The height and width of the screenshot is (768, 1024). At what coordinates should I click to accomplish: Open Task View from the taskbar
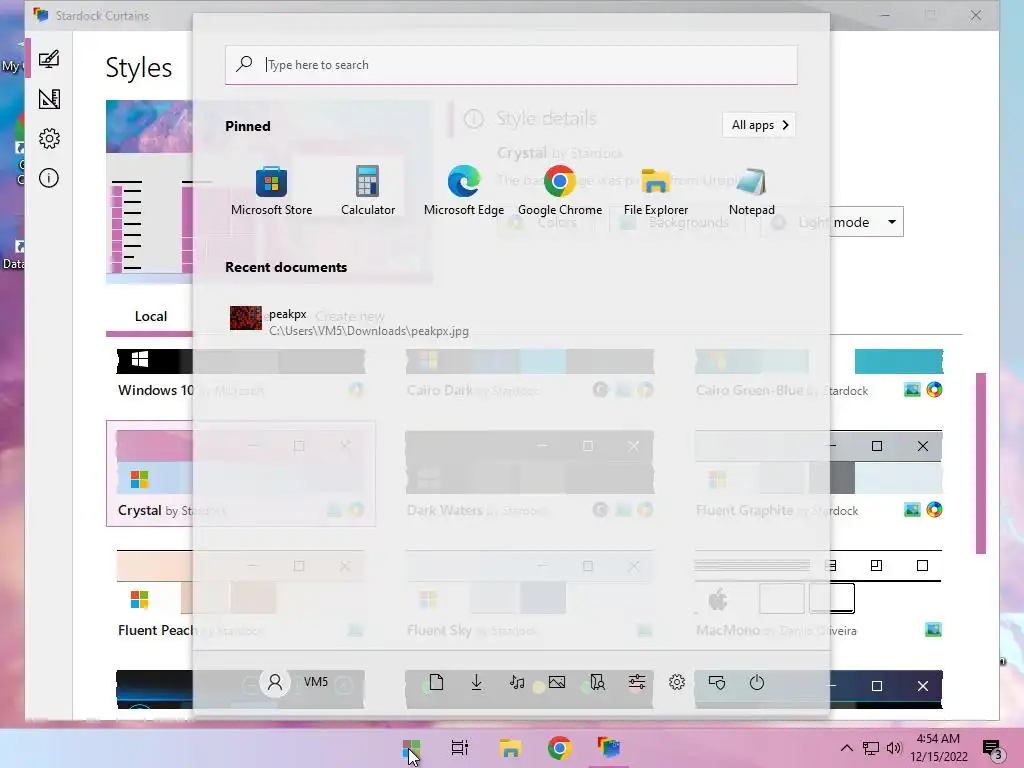tap(460, 748)
